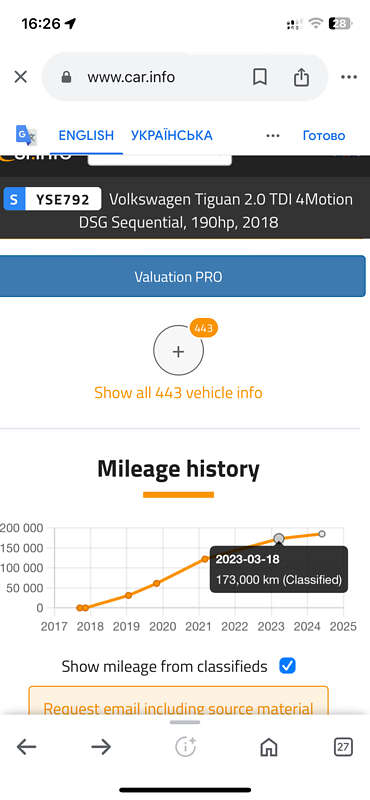Image resolution: width=370 pixels, height=800 pixels.
Task: Go forward with browser forward arrow
Action: coord(101,747)
